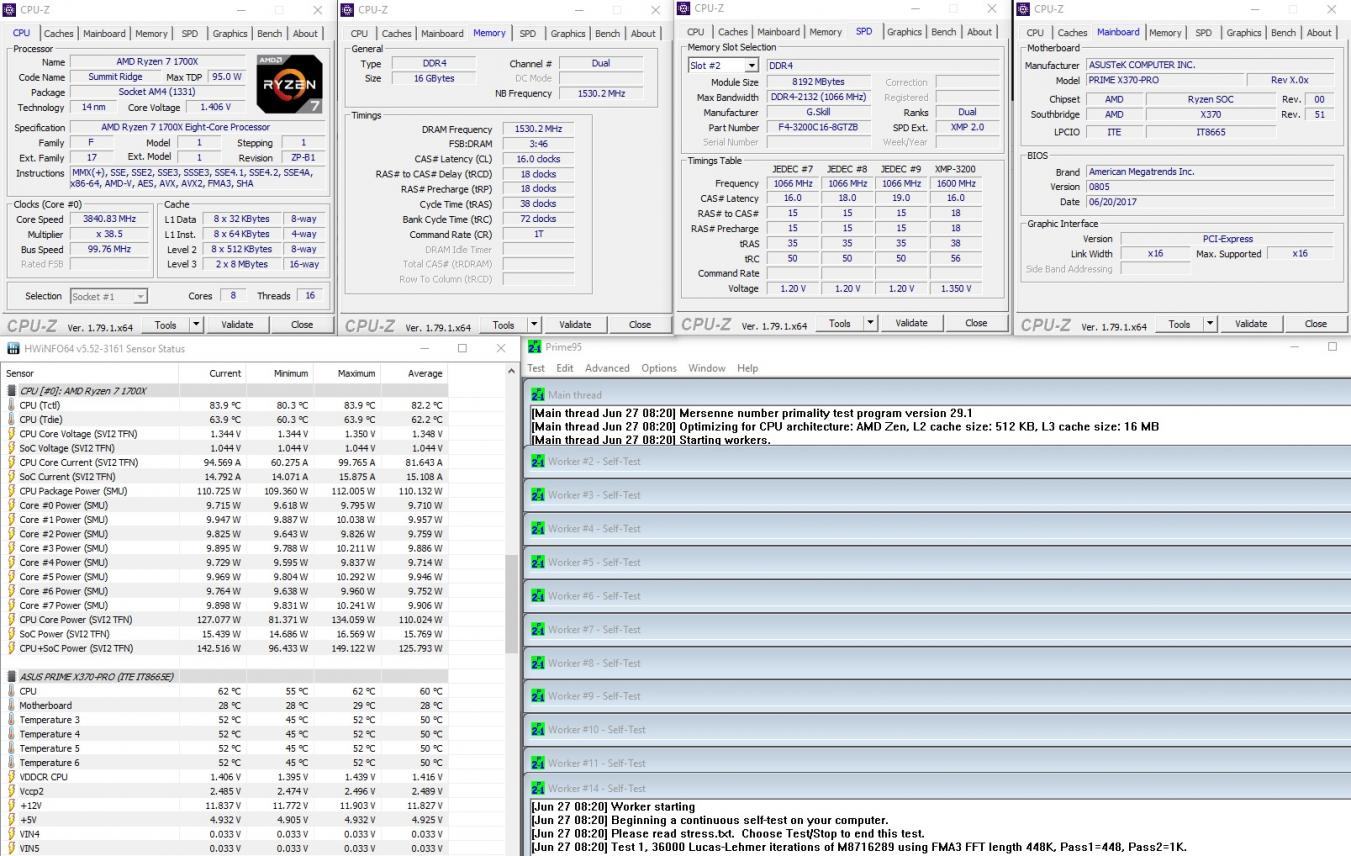This screenshot has height=856, width=1351.
Task: Click the ASUS PRIME X370-PRO sensor group icon
Action: coord(11,677)
